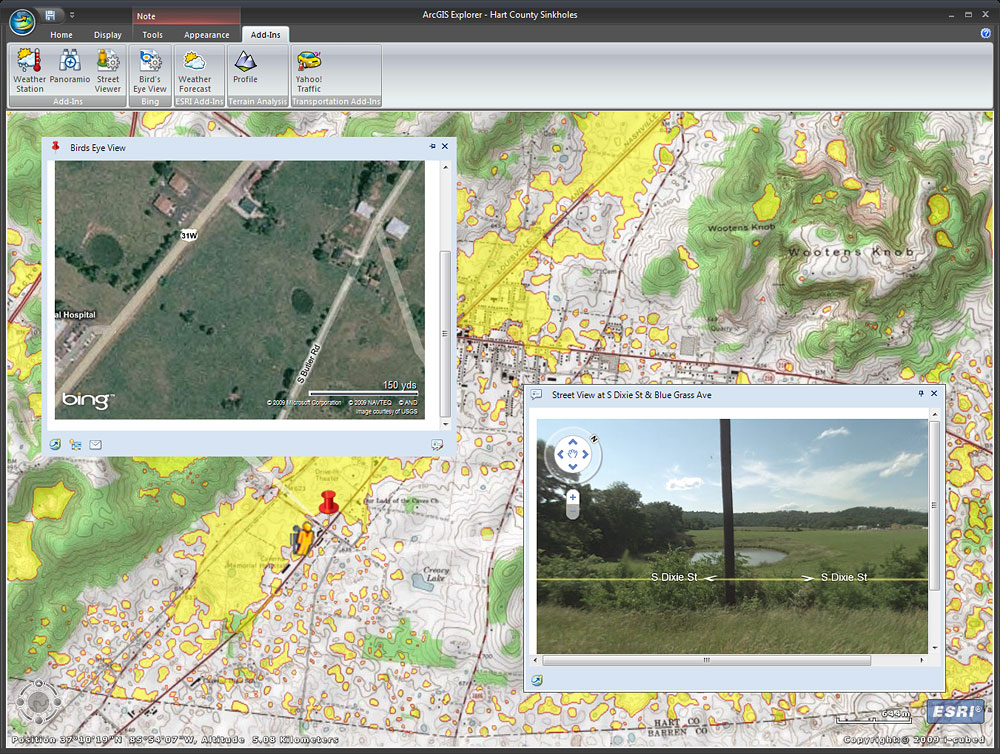Open the Note contextual tab

click(146, 16)
